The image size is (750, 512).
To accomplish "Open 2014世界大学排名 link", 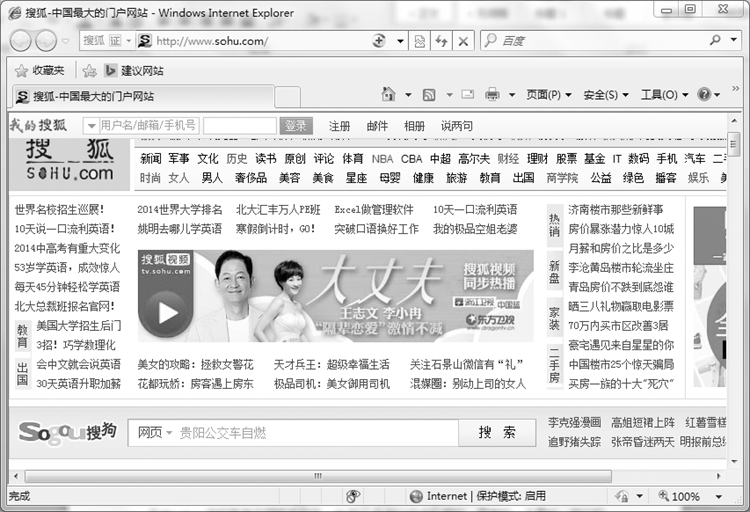I will 180,210.
